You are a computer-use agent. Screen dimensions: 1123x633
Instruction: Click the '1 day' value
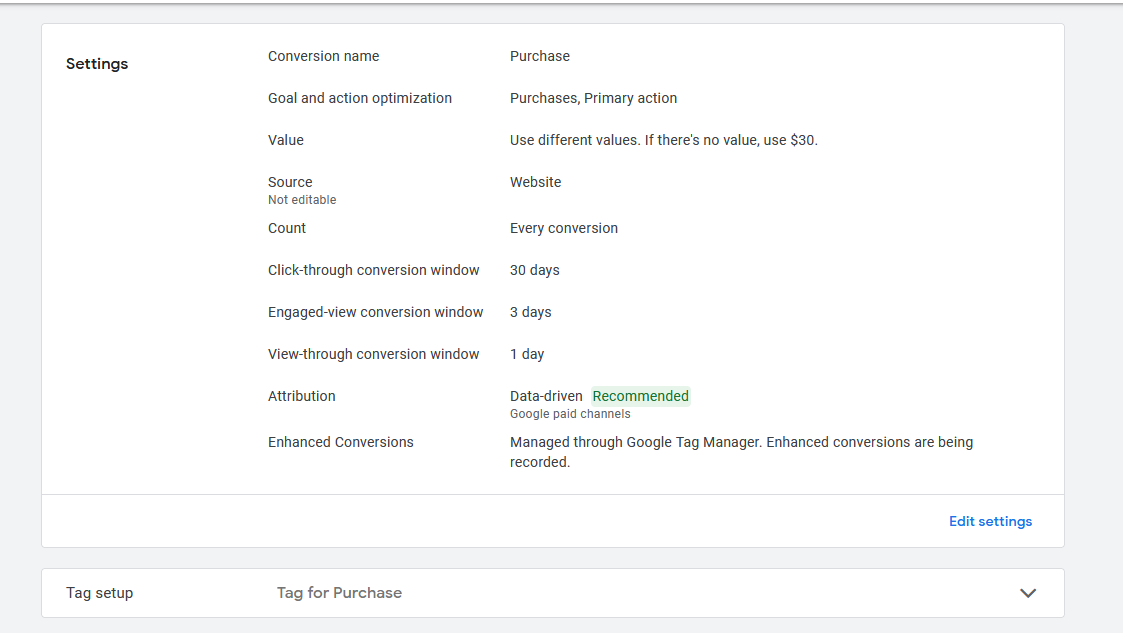click(x=527, y=354)
